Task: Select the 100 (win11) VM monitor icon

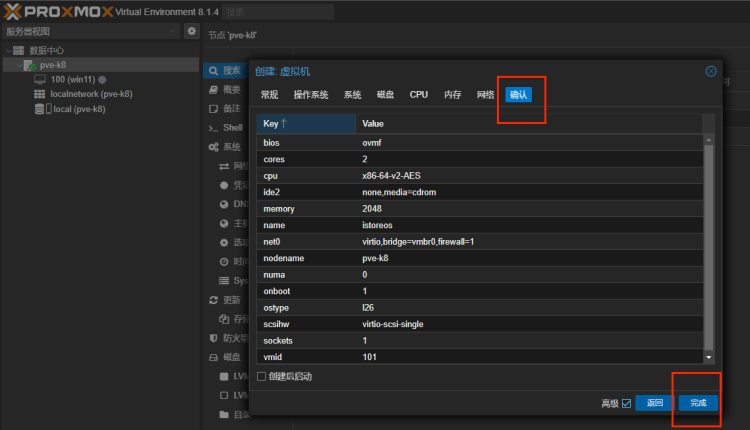Action: coord(40,79)
